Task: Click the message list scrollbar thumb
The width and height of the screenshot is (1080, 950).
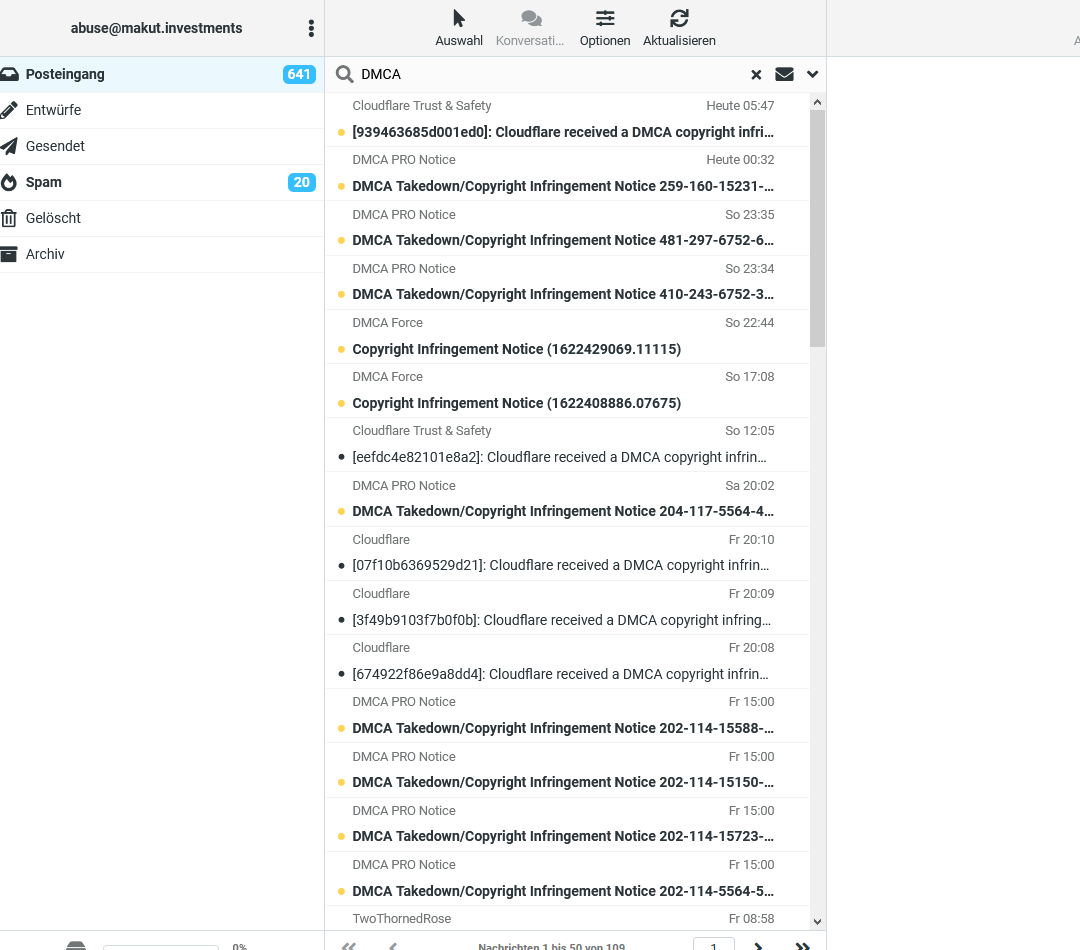Action: 817,228
